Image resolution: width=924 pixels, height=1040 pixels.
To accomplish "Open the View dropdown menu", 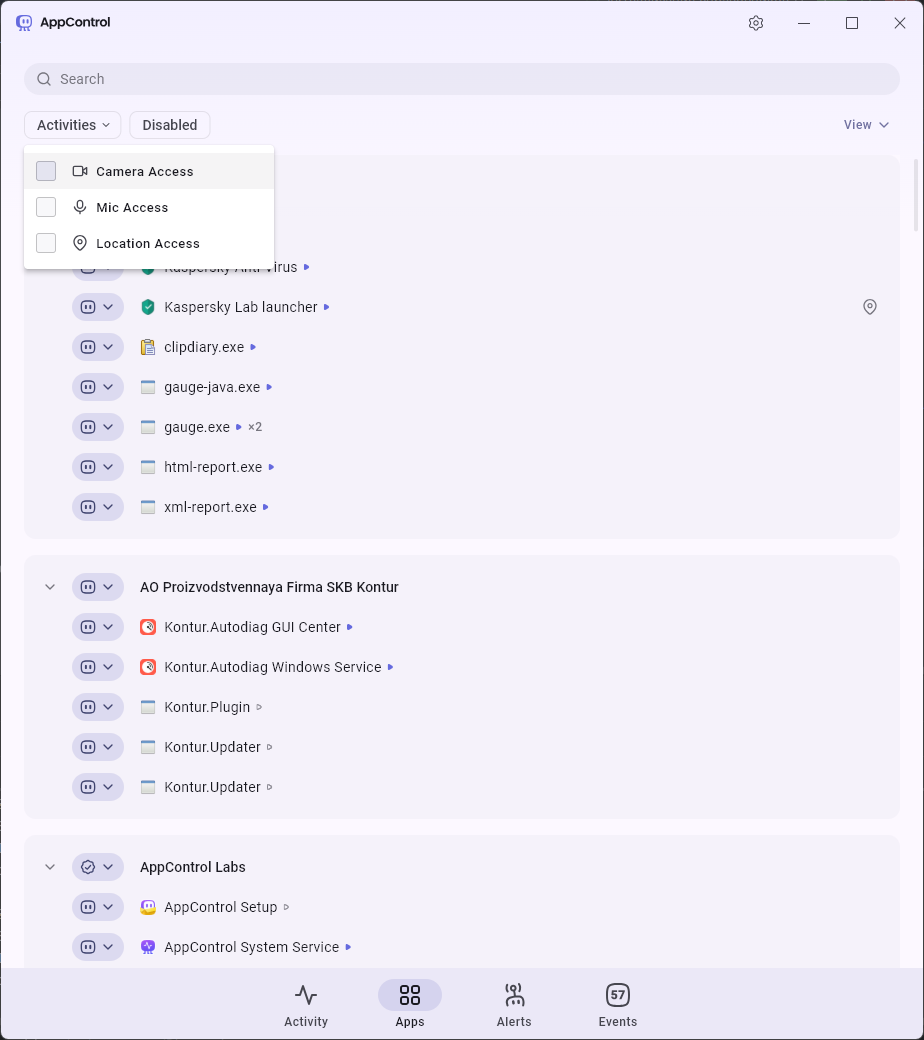I will pos(866,125).
